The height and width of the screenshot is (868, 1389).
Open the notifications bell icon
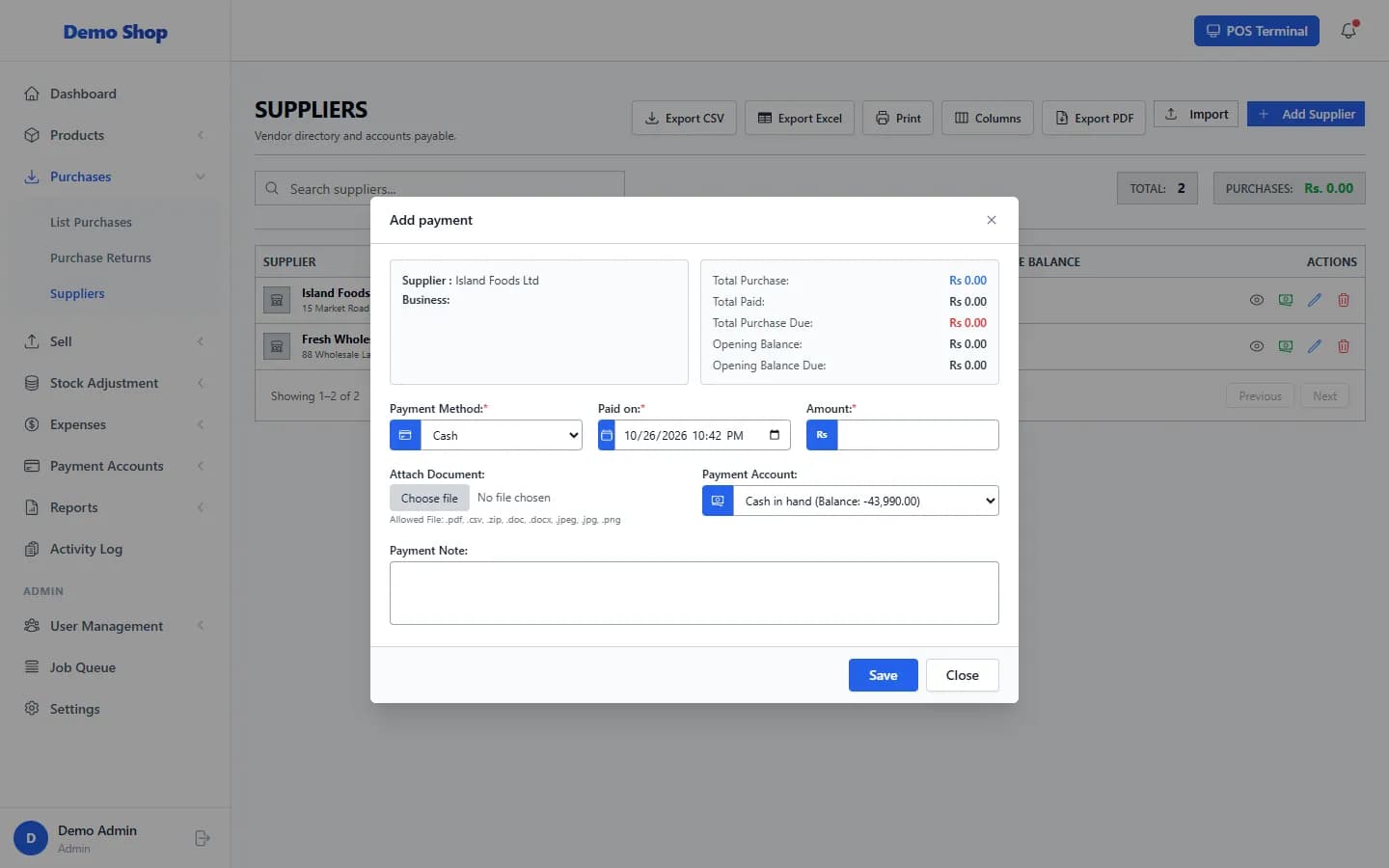pyautogui.click(x=1348, y=31)
